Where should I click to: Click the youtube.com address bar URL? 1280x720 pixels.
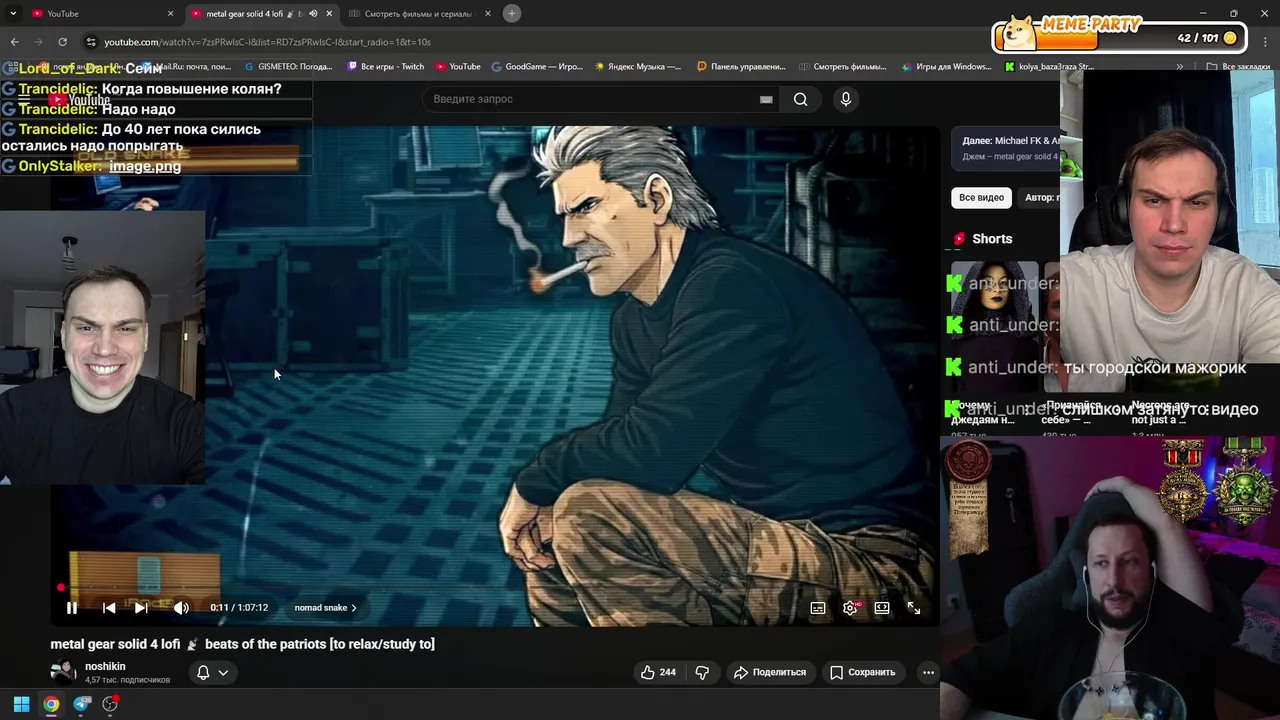click(x=267, y=42)
